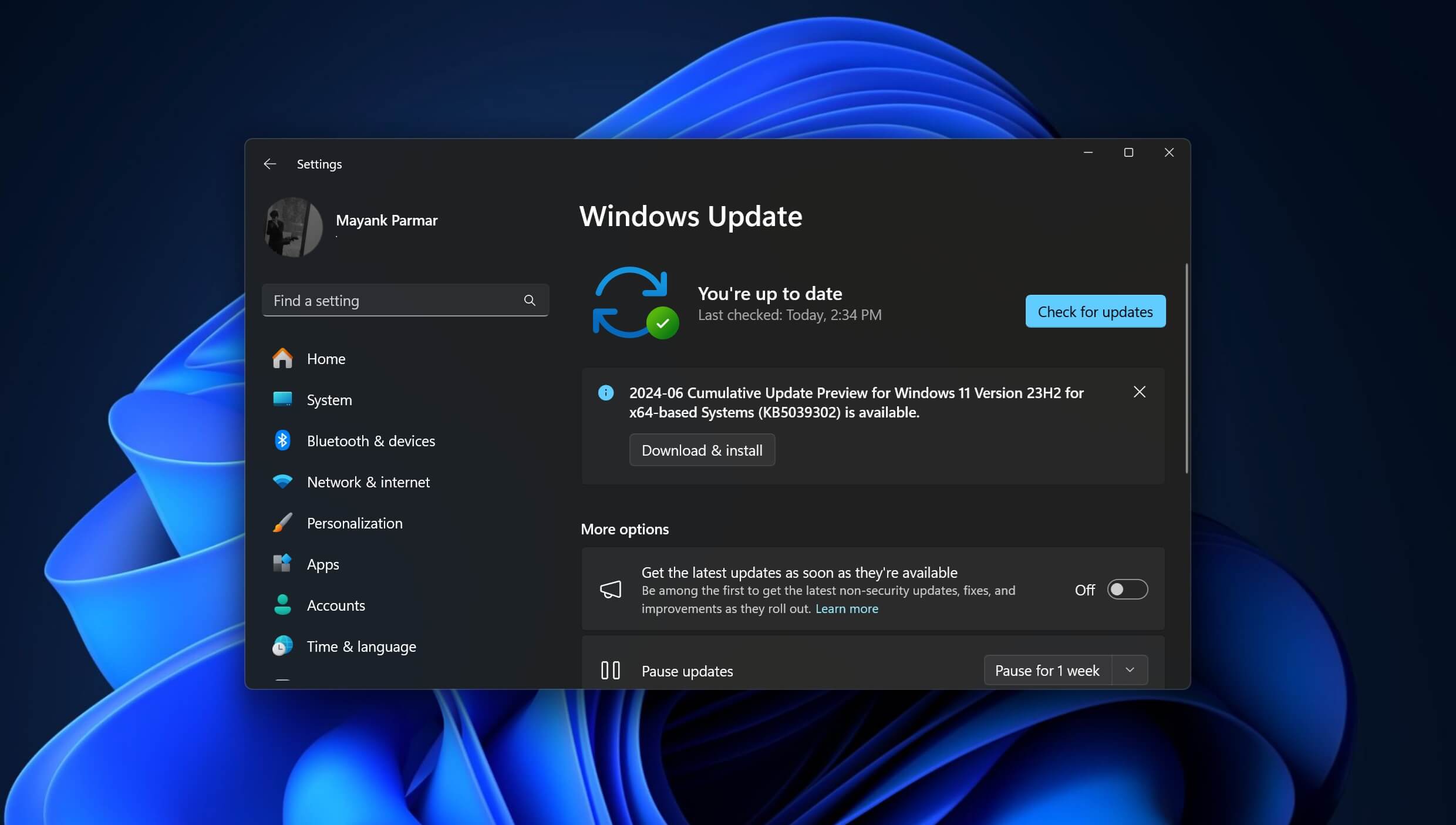The height and width of the screenshot is (825, 1456).
Task: Expand the pause duration dropdown arrow
Action: click(x=1130, y=671)
